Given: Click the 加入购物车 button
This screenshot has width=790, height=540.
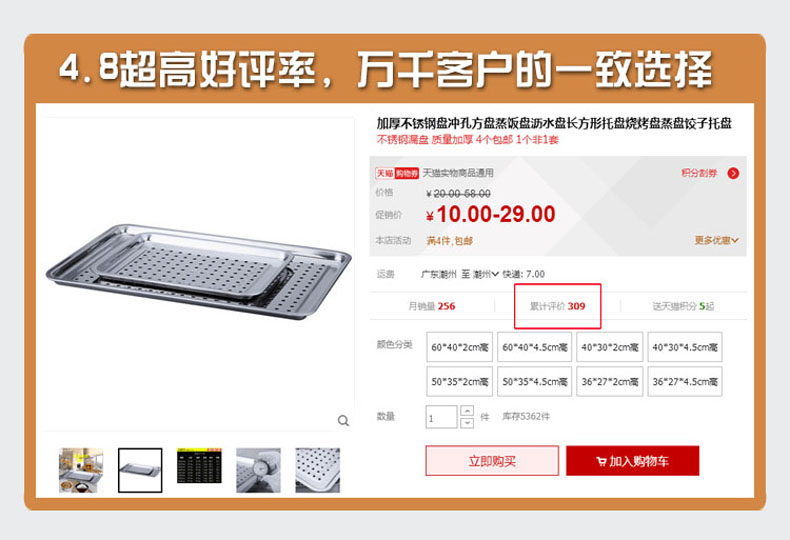Looking at the screenshot, I should [632, 460].
